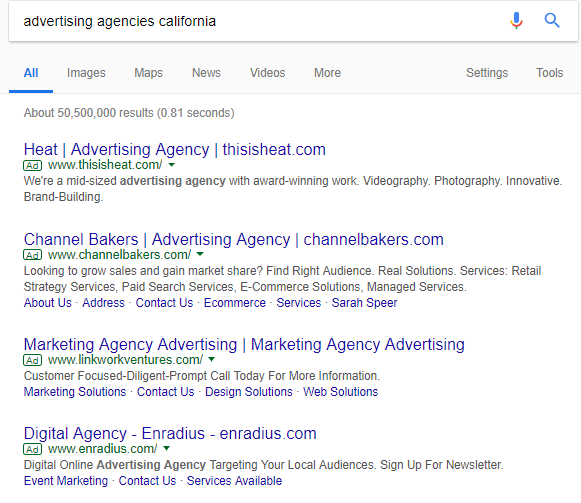The height and width of the screenshot is (503, 581).
Task: Expand the dropdown arrow beside www.channelbakers.com
Action: 200,255
